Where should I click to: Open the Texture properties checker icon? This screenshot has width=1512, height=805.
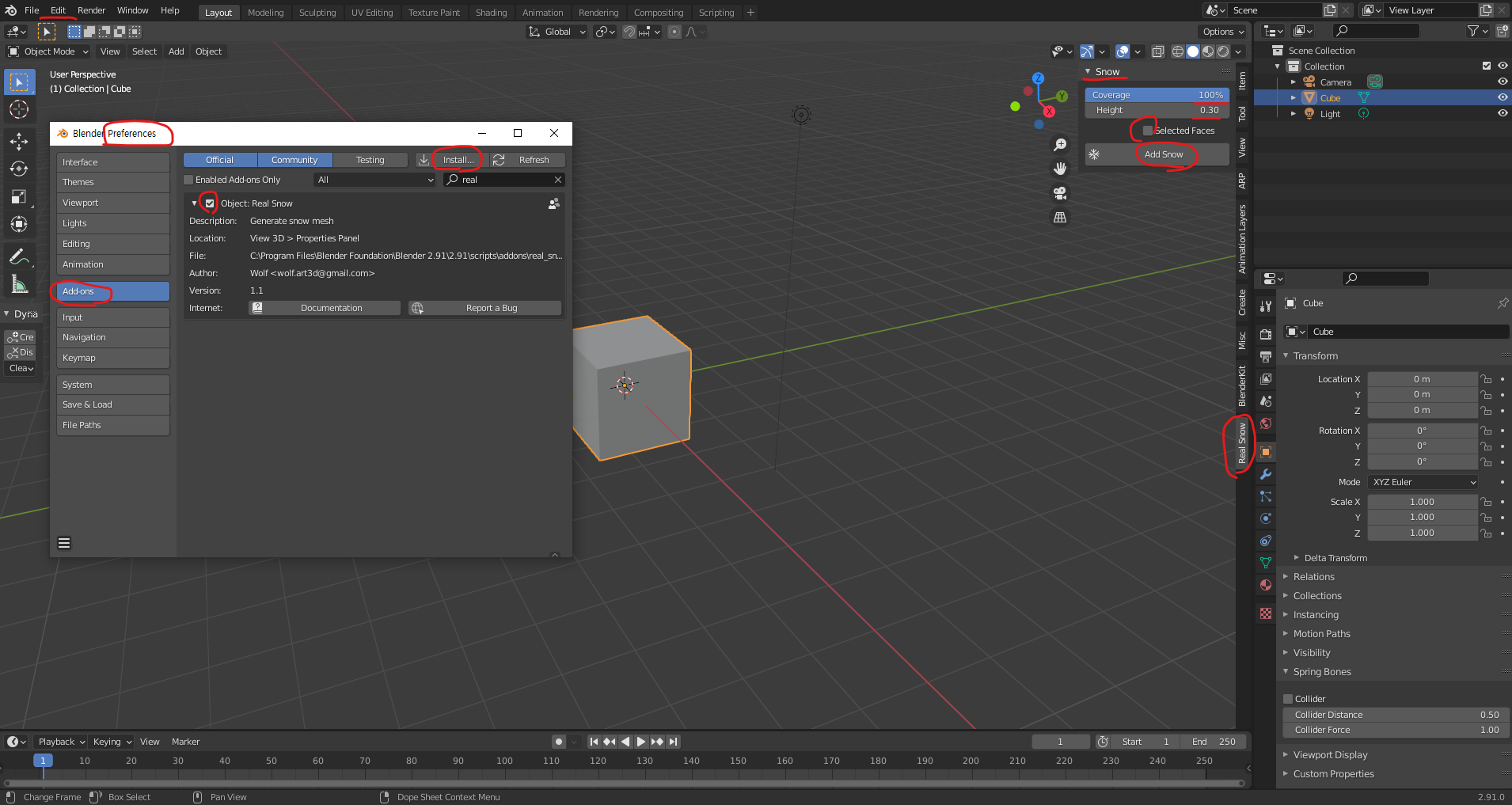click(1266, 613)
